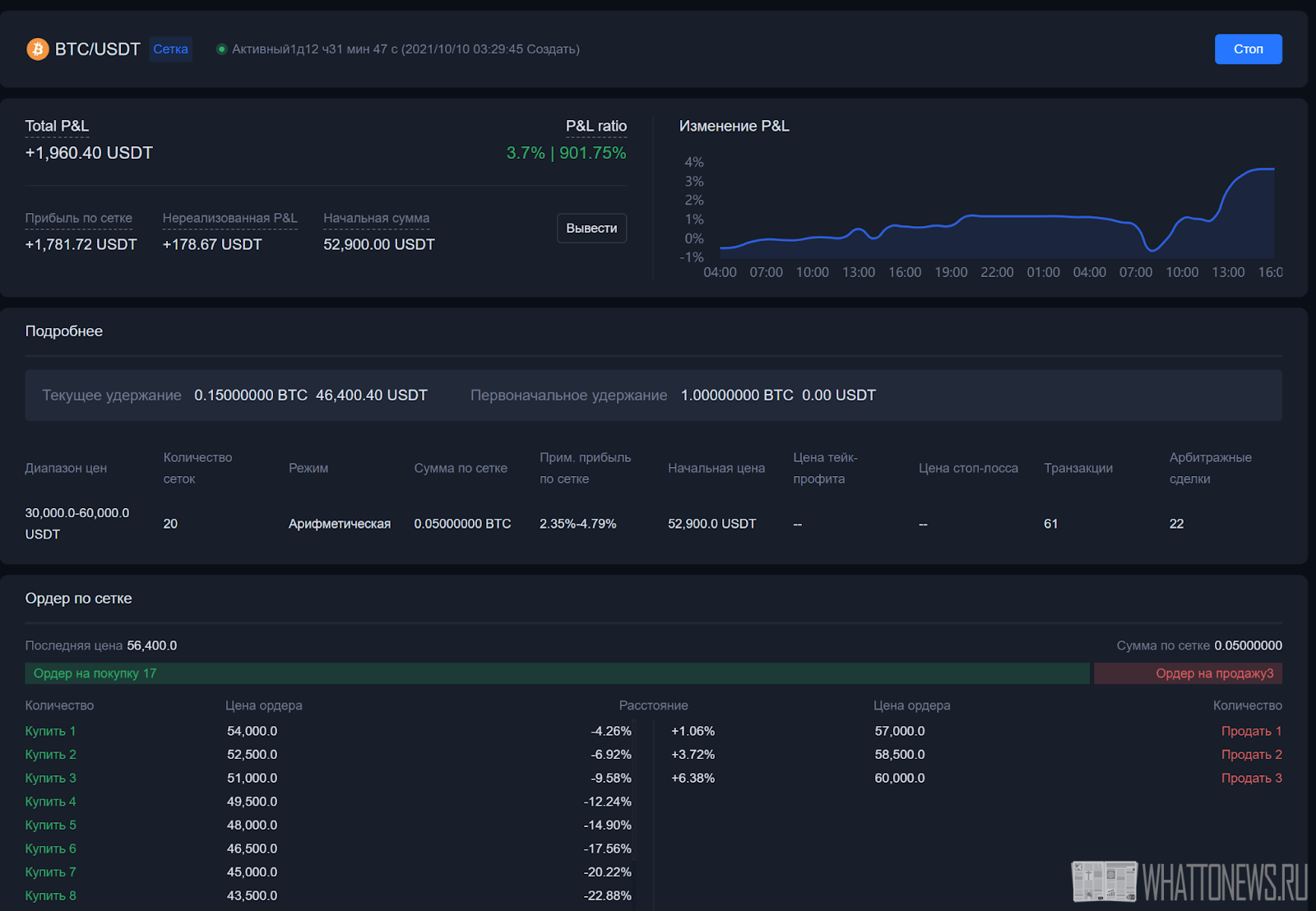Click the Начальная сумма label

pyautogui.click(x=376, y=218)
